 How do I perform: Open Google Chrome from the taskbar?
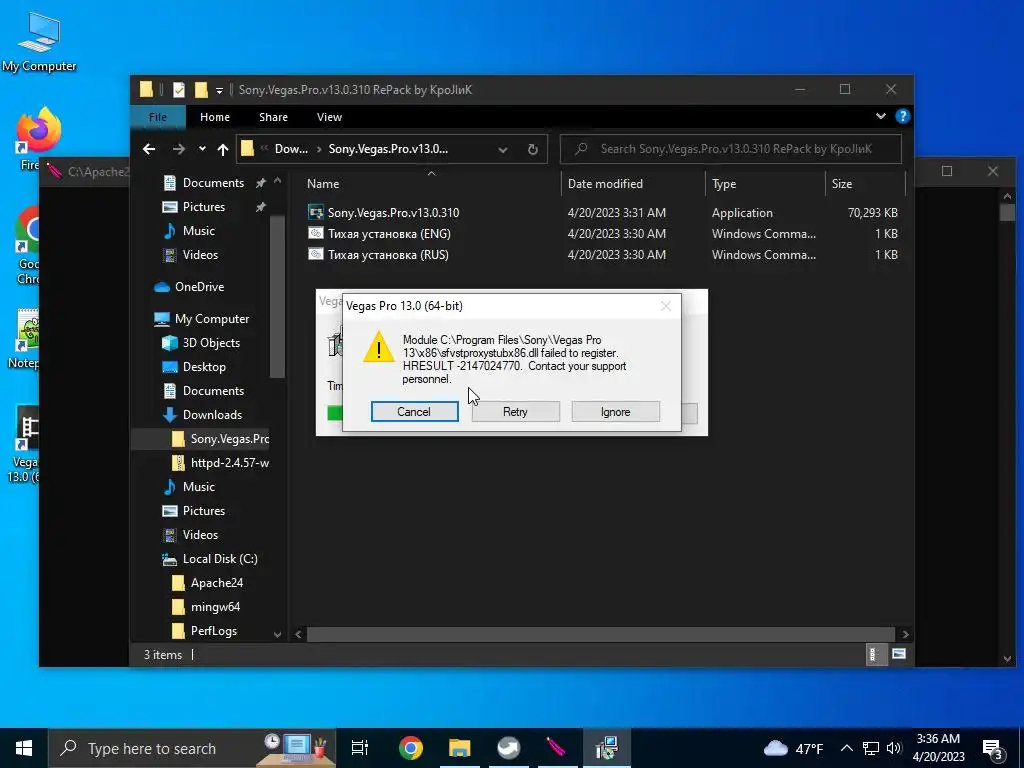(x=411, y=748)
